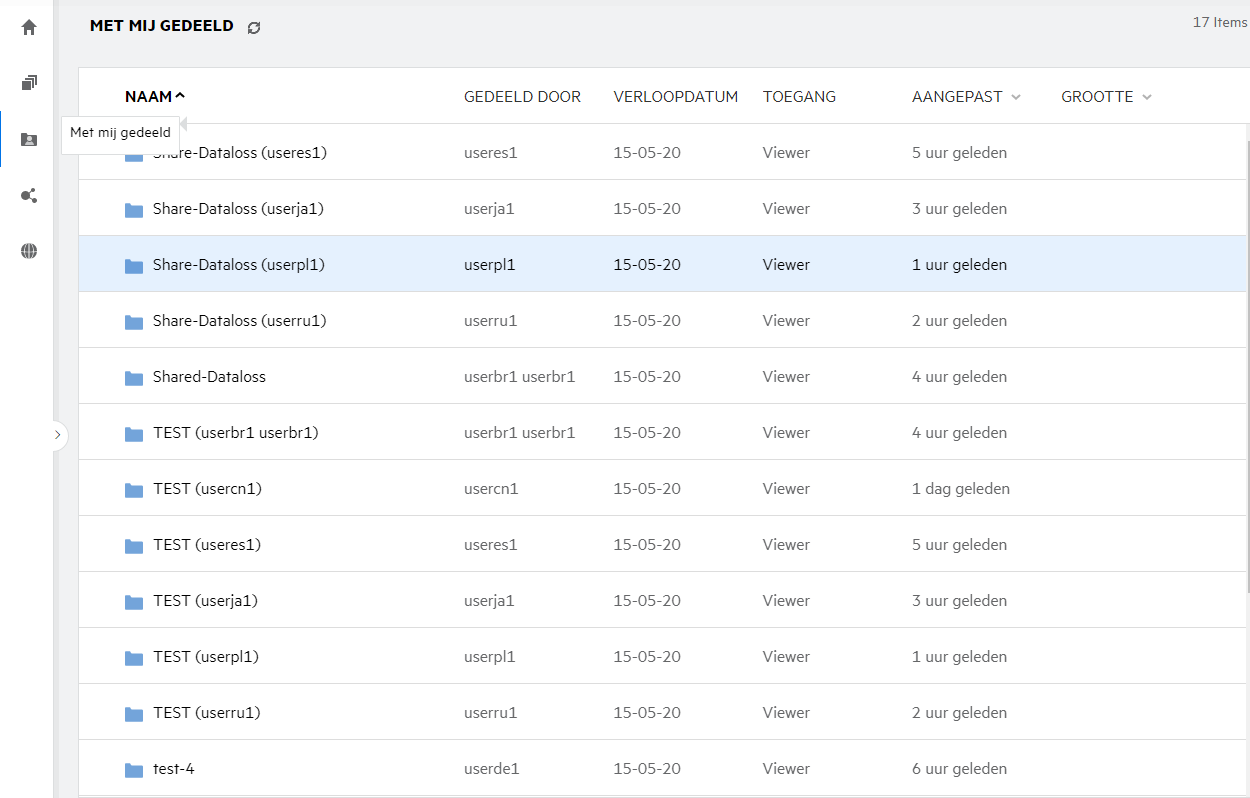Open the Aangepast column dropdown arrow
This screenshot has width=1250, height=798.
pyautogui.click(x=1016, y=97)
